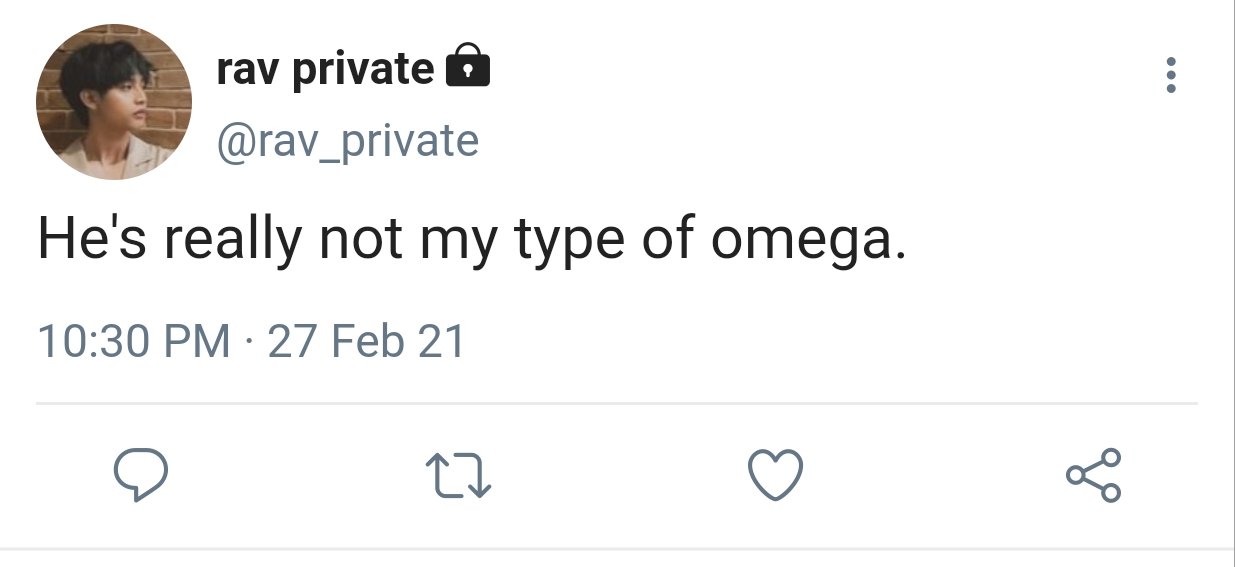Click the 27 Feb 21 date text
1235x567 pixels.
pos(367,342)
